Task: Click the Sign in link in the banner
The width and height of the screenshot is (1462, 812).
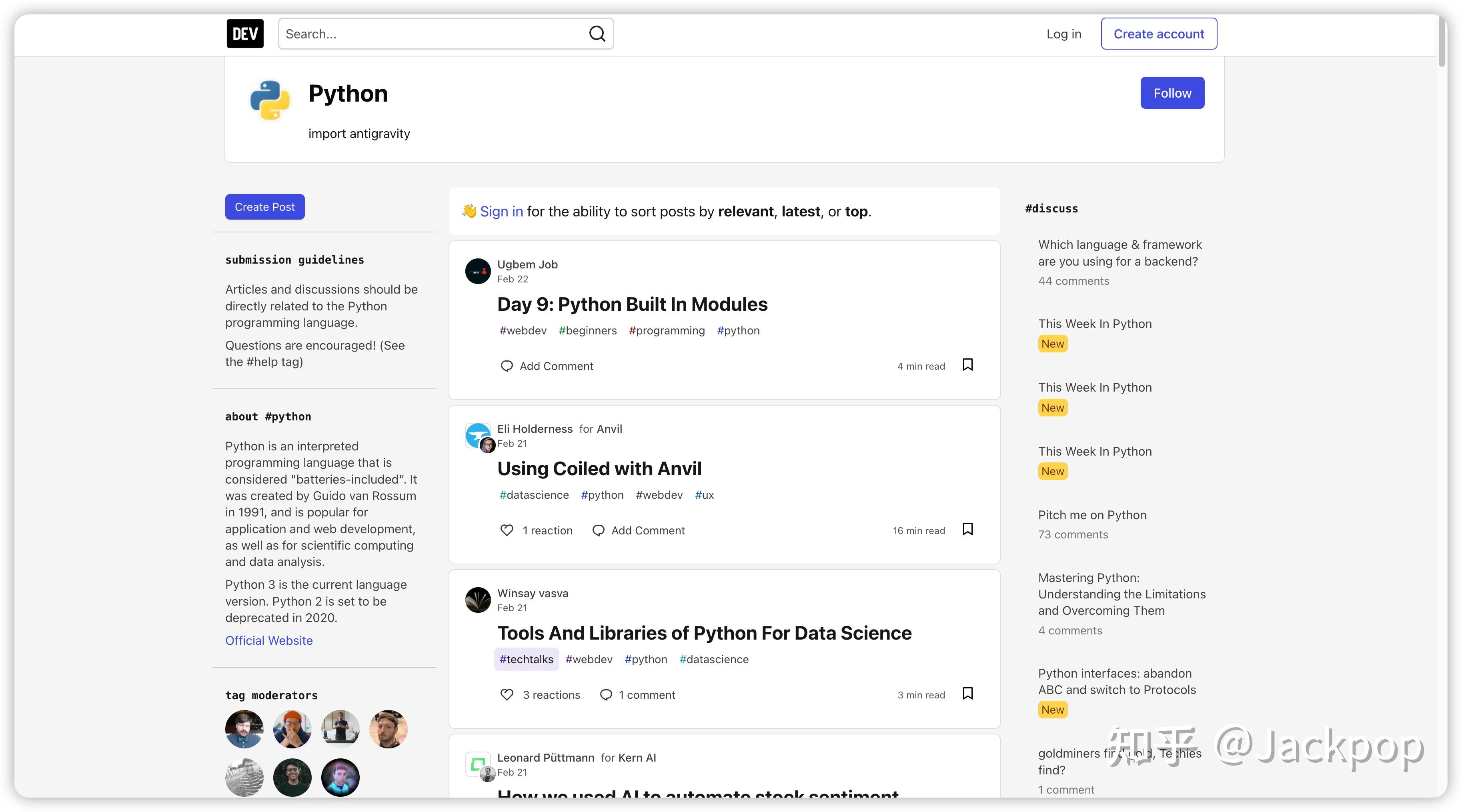Action: [502, 211]
